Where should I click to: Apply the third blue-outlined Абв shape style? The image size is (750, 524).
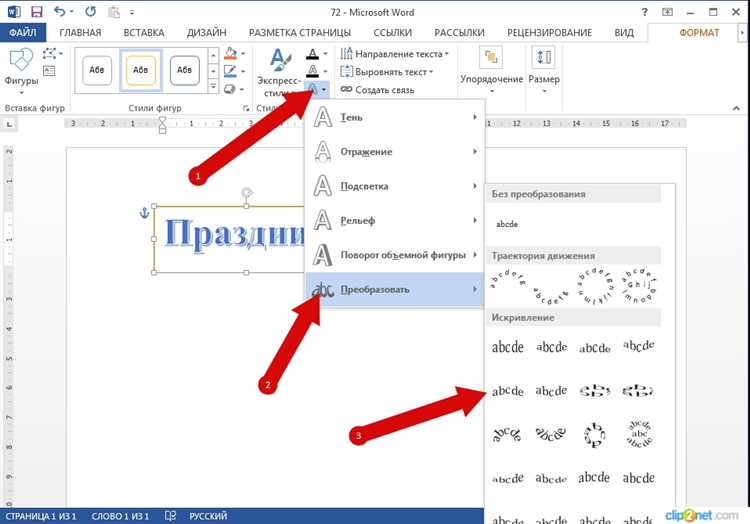185,70
